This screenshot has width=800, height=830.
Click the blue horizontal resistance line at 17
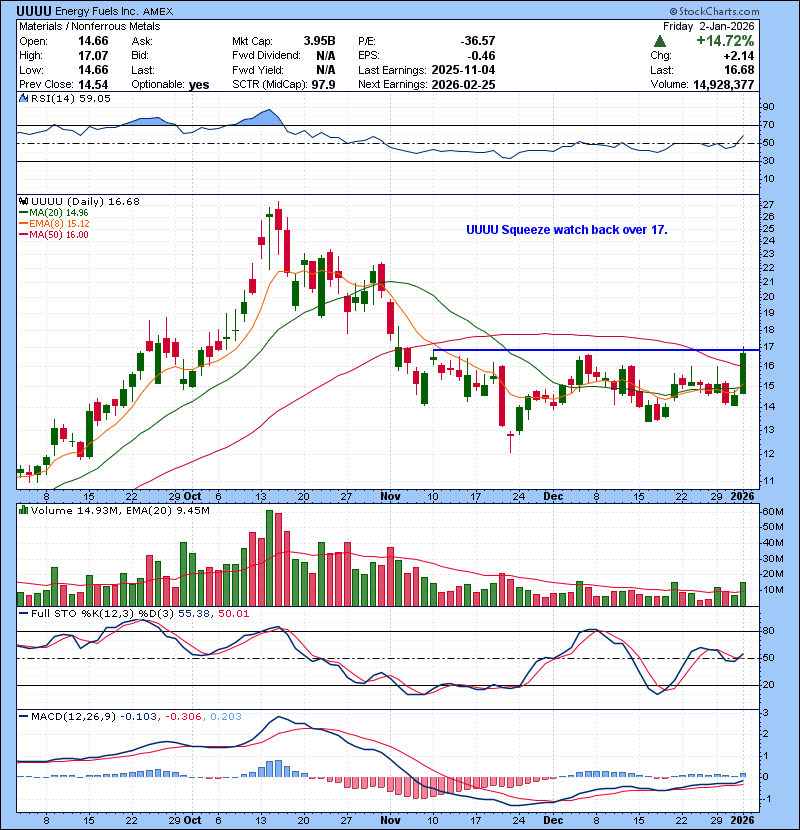pos(596,350)
